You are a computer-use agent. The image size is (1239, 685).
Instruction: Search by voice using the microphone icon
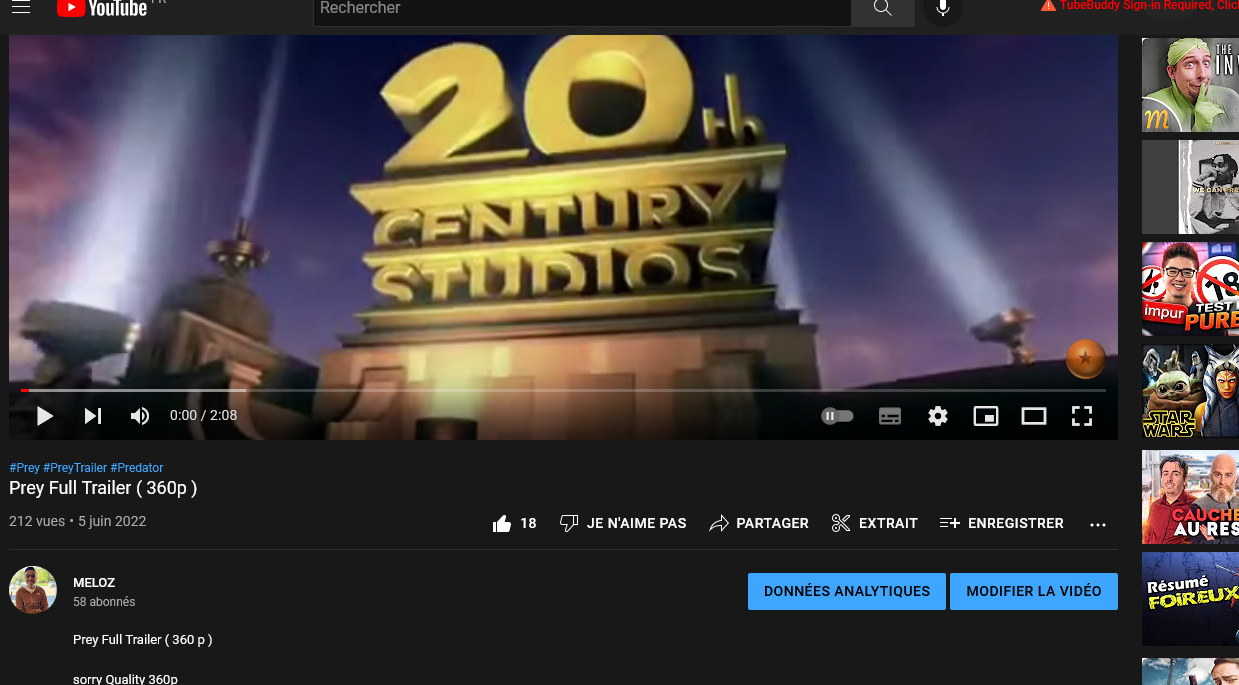(x=942, y=9)
